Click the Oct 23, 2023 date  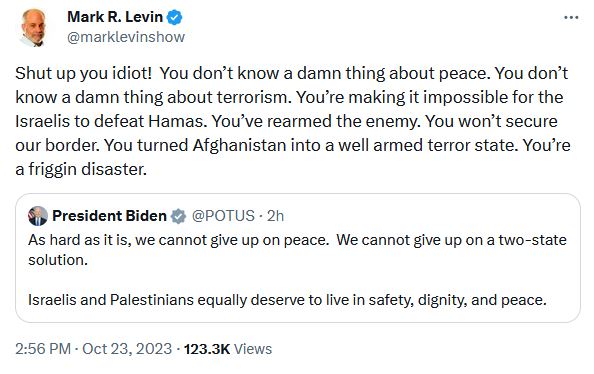[x=127, y=349]
